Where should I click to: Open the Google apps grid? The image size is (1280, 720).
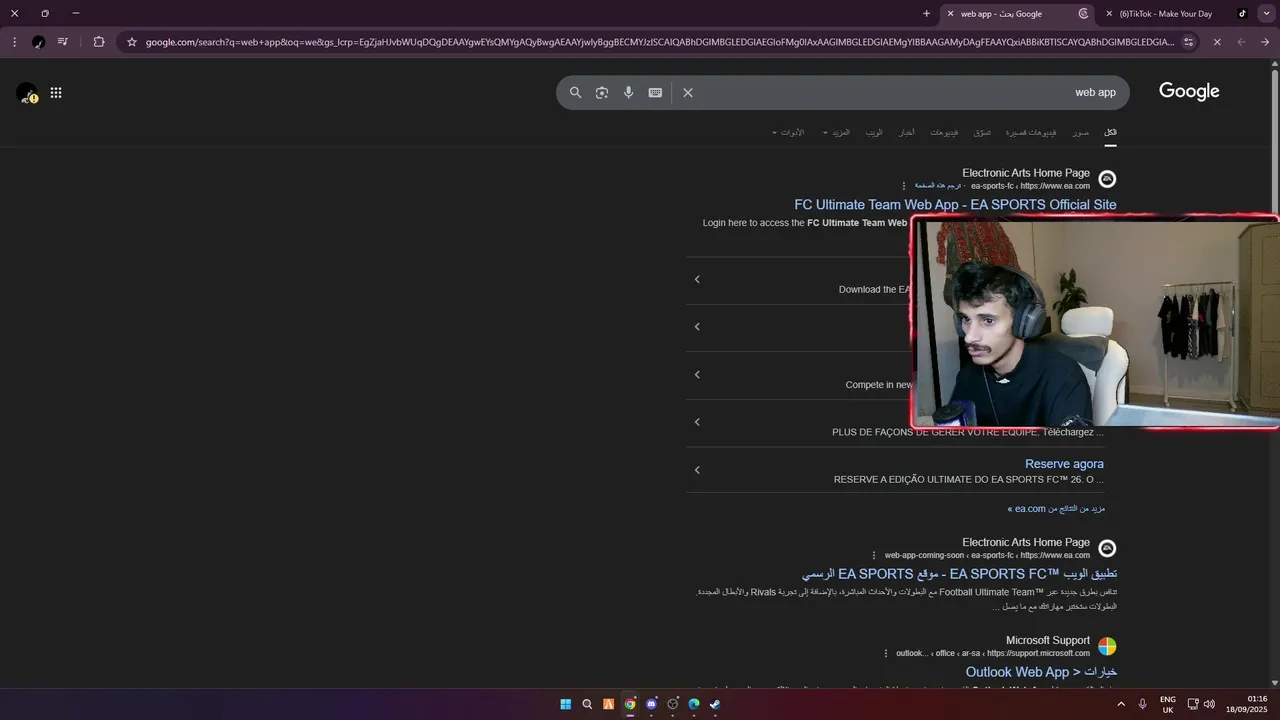point(56,93)
